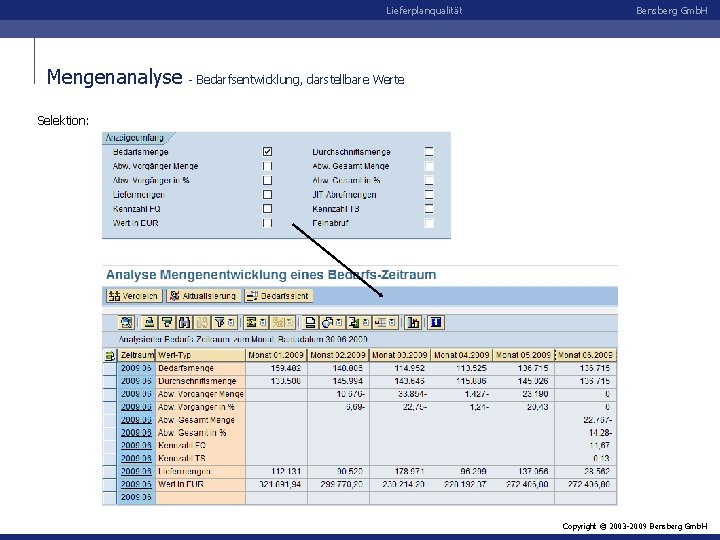Image resolution: width=720 pixels, height=540 pixels.
Task: Sort ascending using the toolbar icon
Action: click(149, 322)
